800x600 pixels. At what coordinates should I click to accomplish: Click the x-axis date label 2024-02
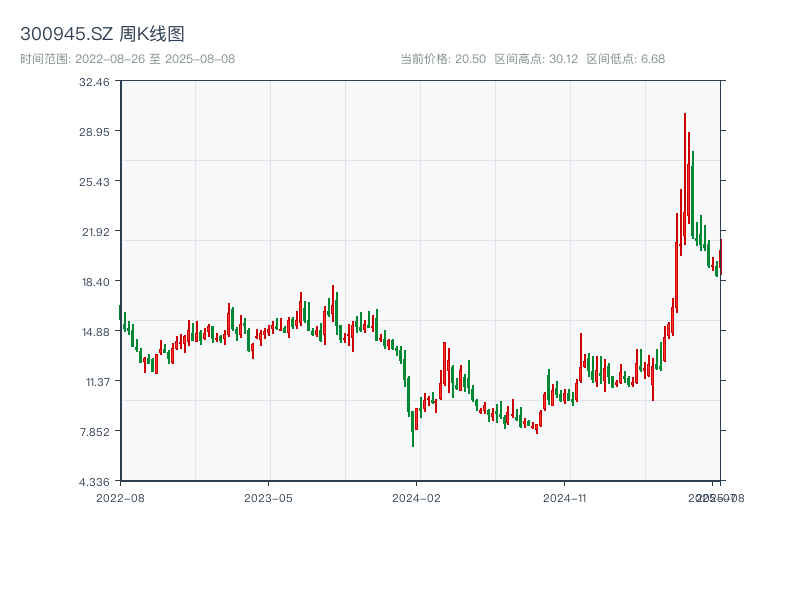pos(416,498)
